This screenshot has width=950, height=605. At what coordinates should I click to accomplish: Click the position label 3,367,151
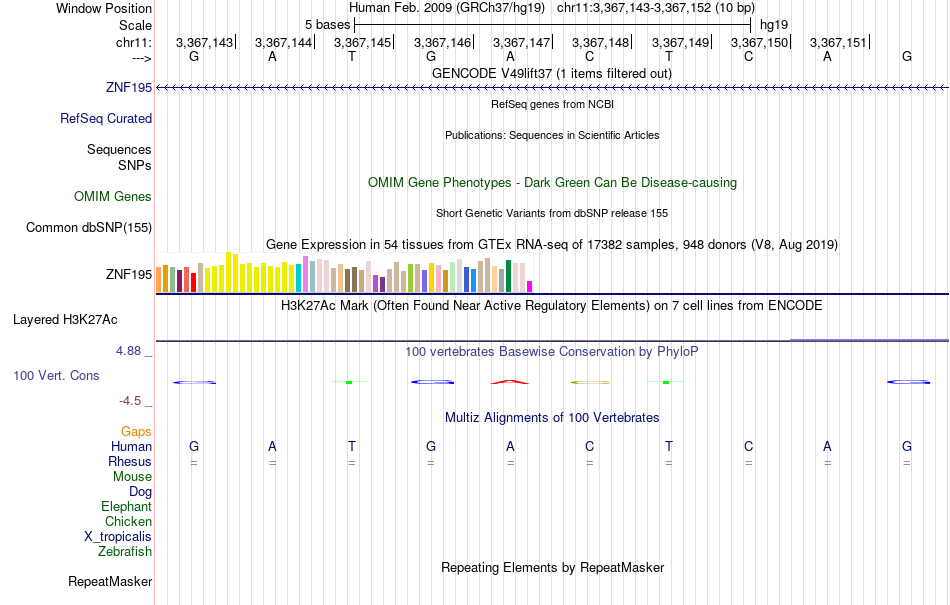coord(838,42)
